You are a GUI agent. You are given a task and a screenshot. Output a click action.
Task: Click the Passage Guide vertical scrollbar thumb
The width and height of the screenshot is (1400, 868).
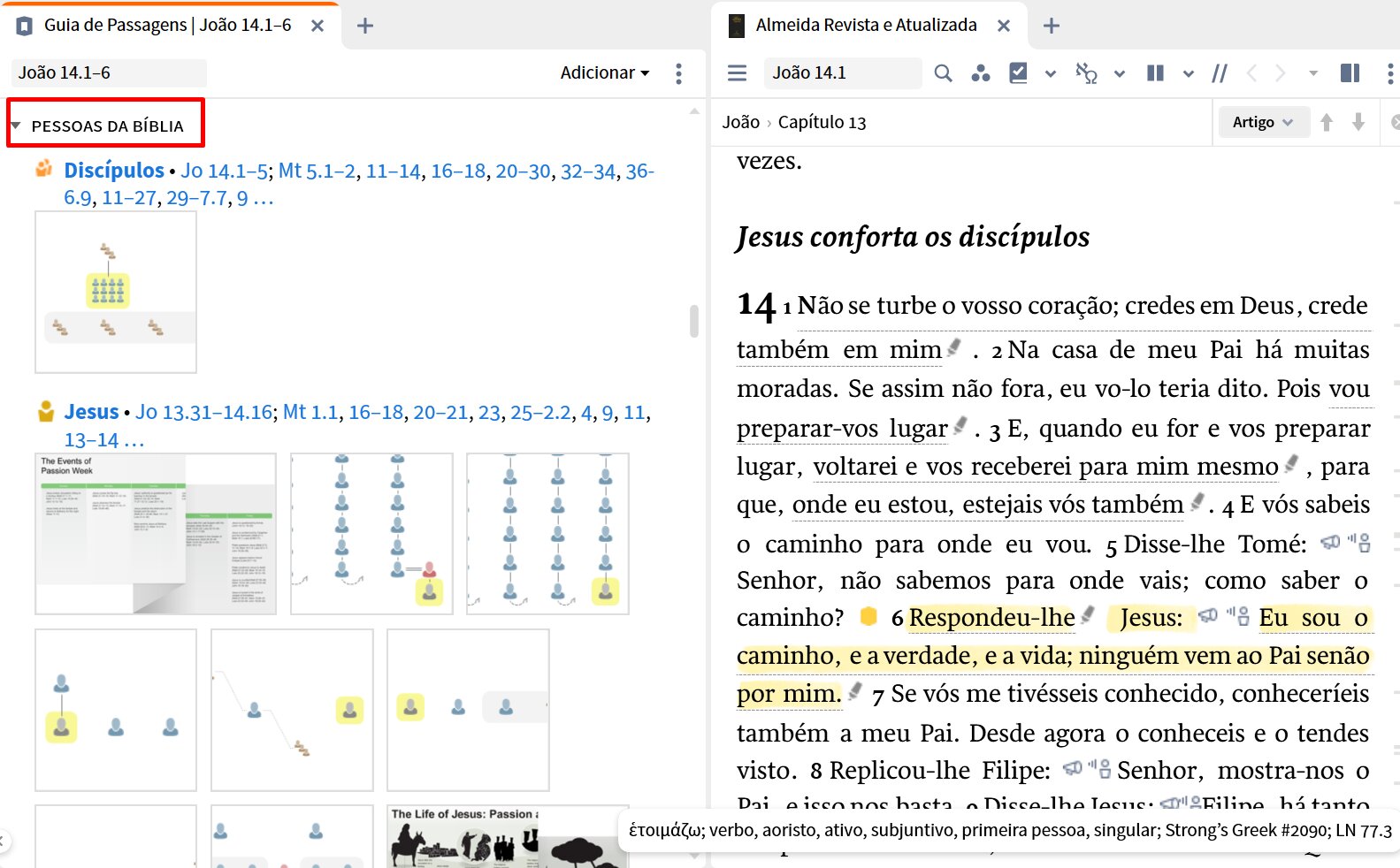694,321
